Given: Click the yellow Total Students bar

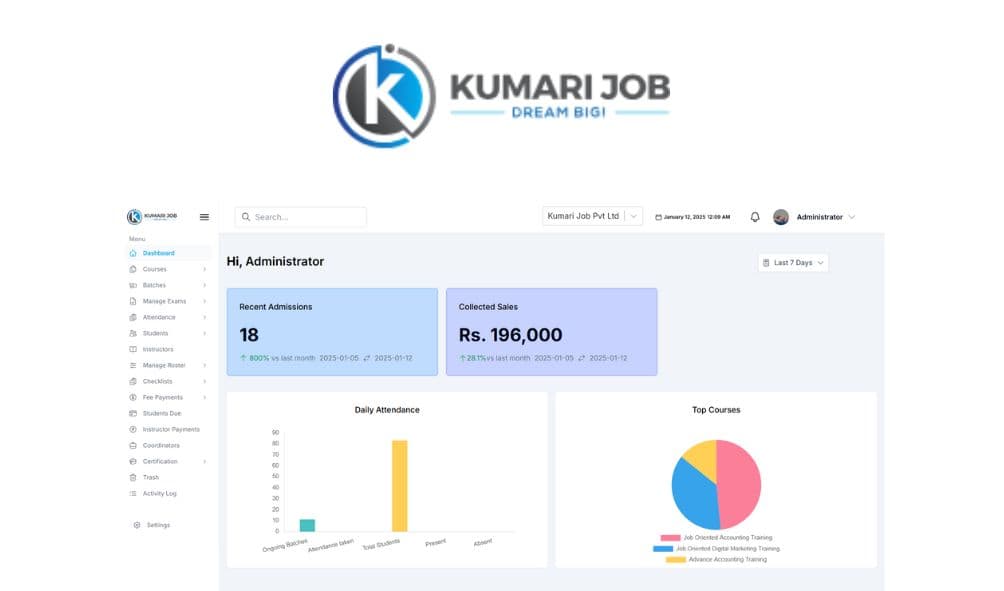Looking at the screenshot, I should [x=400, y=486].
